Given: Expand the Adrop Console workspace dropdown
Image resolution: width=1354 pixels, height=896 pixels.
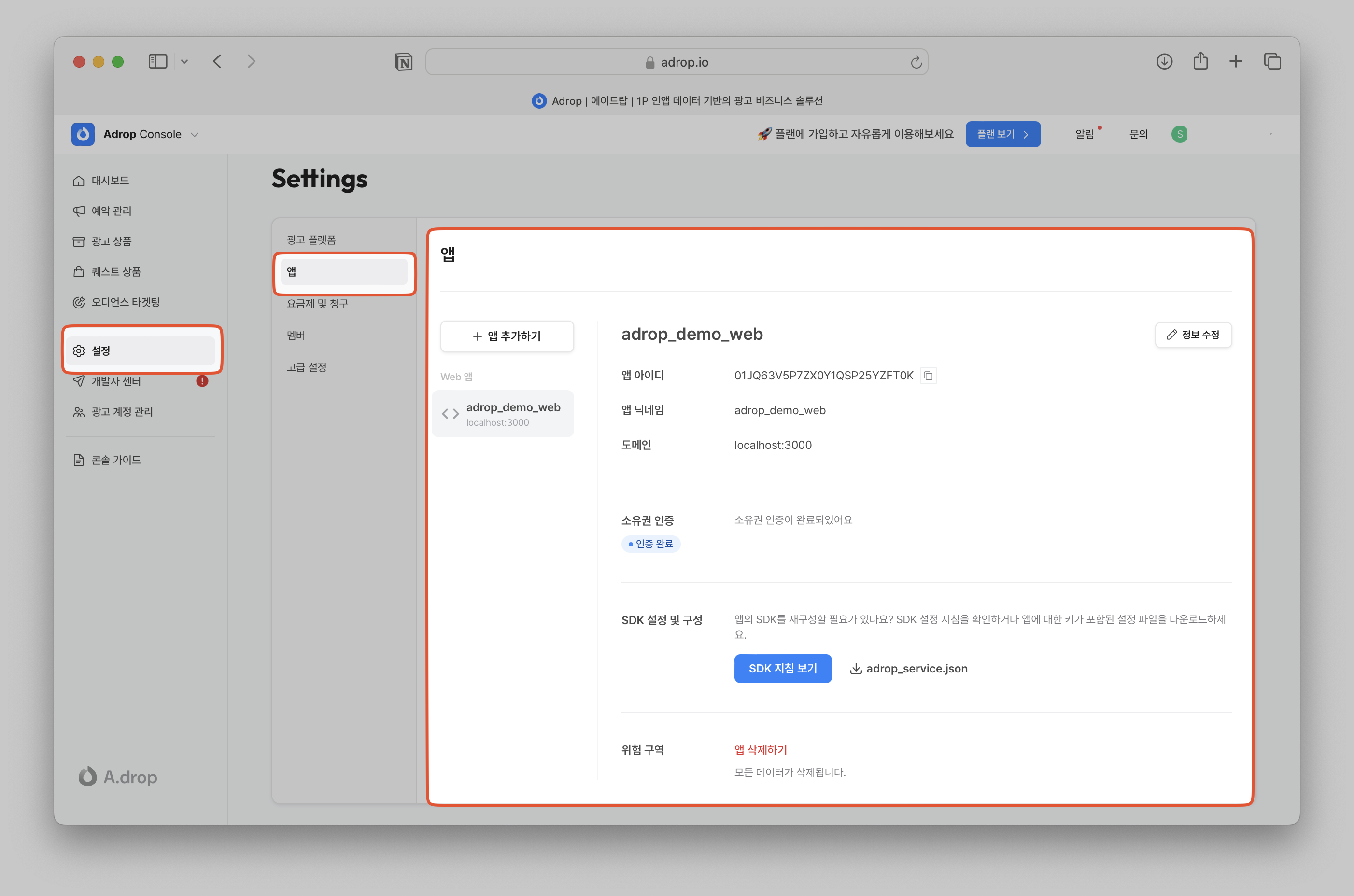Looking at the screenshot, I should (194, 135).
